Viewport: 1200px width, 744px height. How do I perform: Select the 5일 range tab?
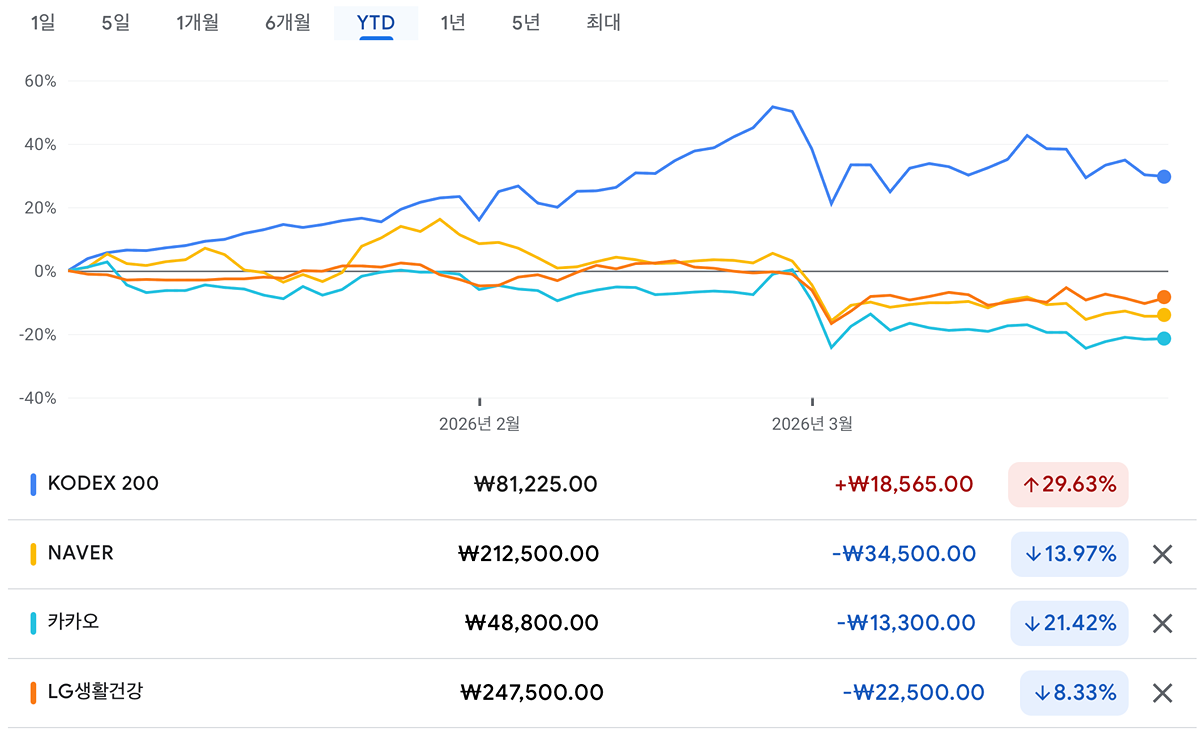pos(116,22)
